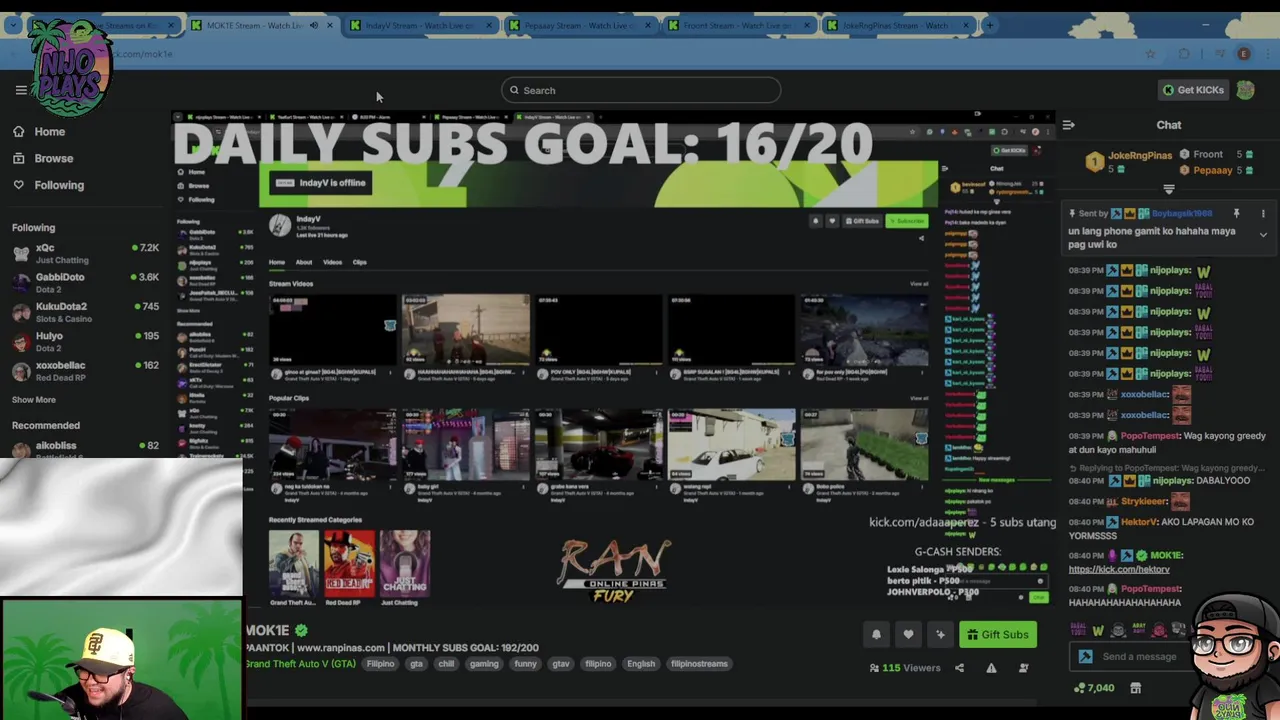Click the Home icon in sidebar
Image resolution: width=1280 pixels, height=720 pixels.
tap(19, 131)
